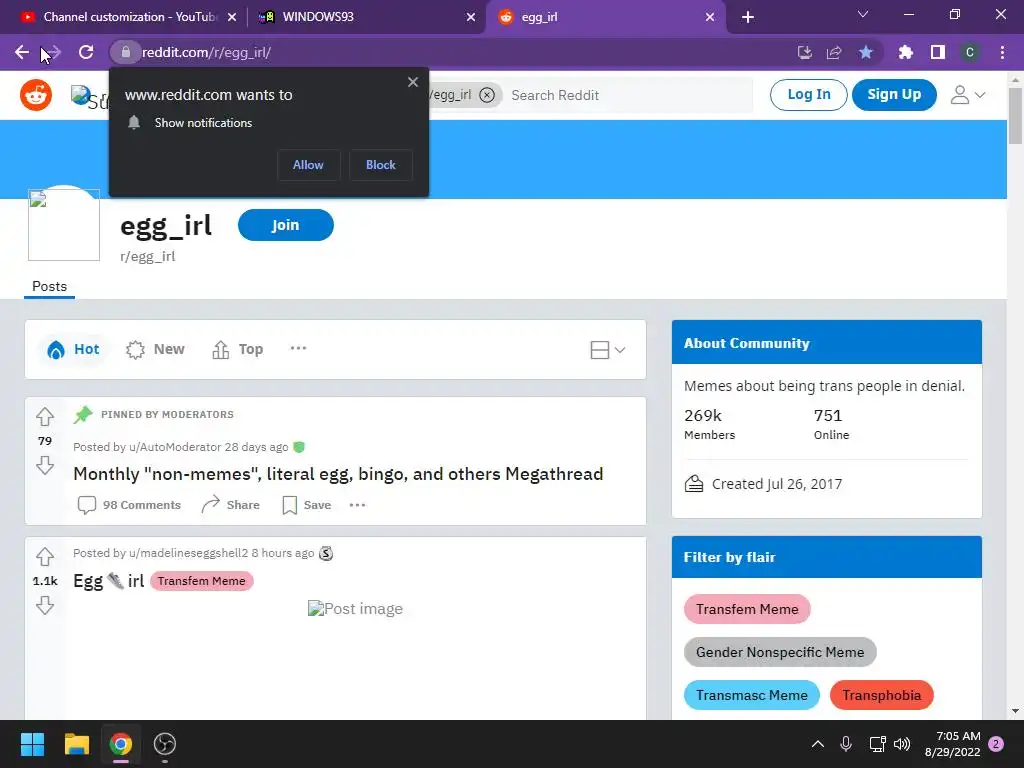Click the microphone tray icon
Image resolution: width=1024 pixels, height=768 pixels.
coord(846,744)
